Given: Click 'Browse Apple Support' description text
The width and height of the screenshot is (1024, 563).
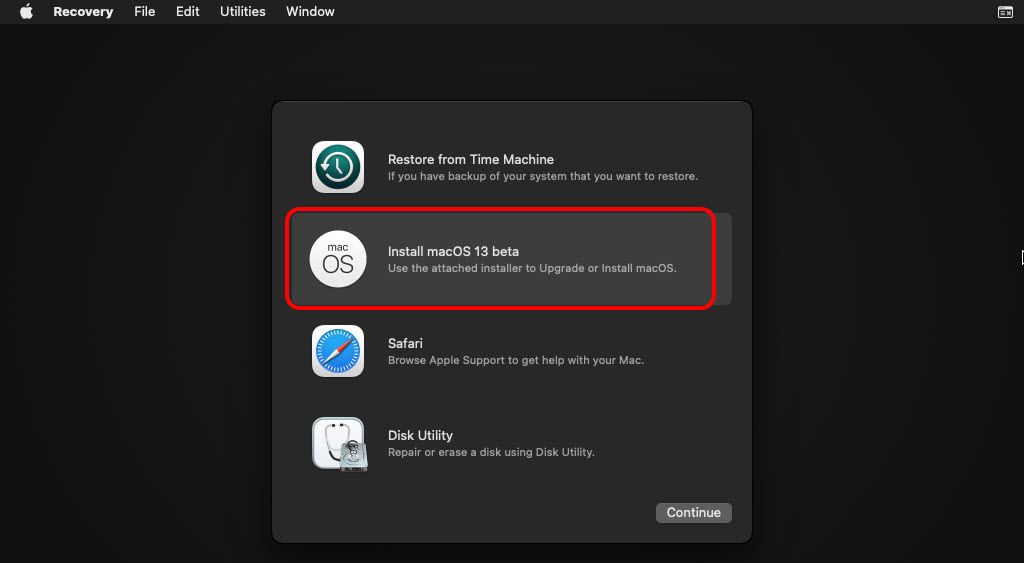Looking at the screenshot, I should coord(516,361).
